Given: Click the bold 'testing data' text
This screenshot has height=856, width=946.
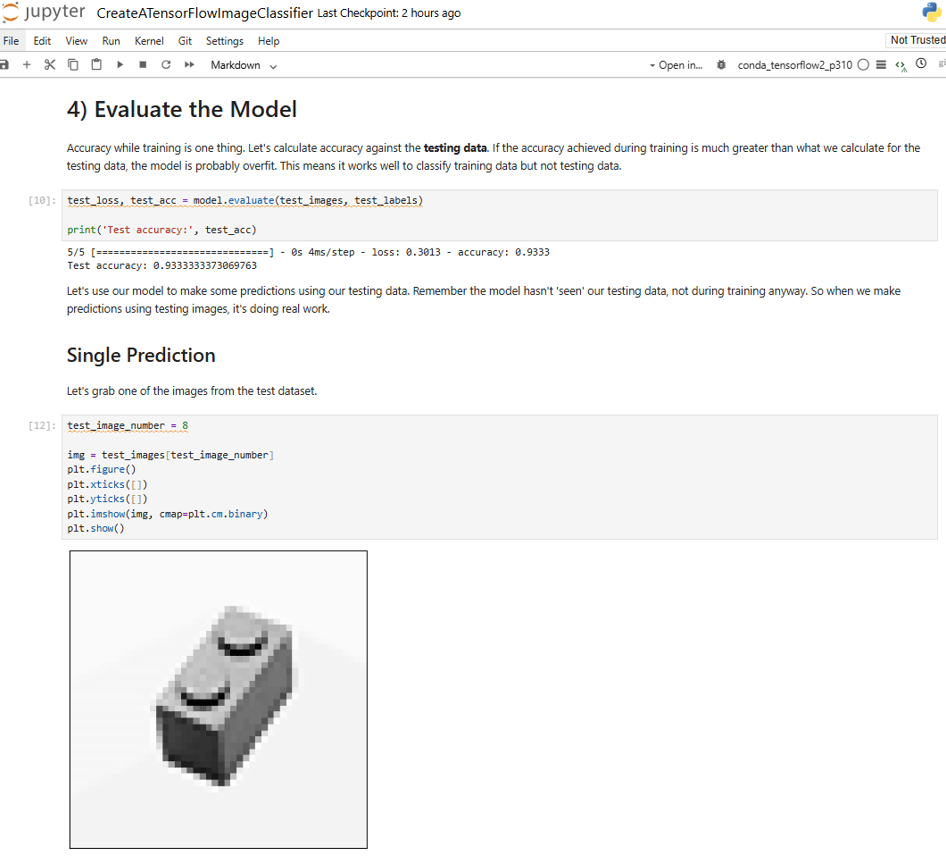Looking at the screenshot, I should click(x=455, y=148).
